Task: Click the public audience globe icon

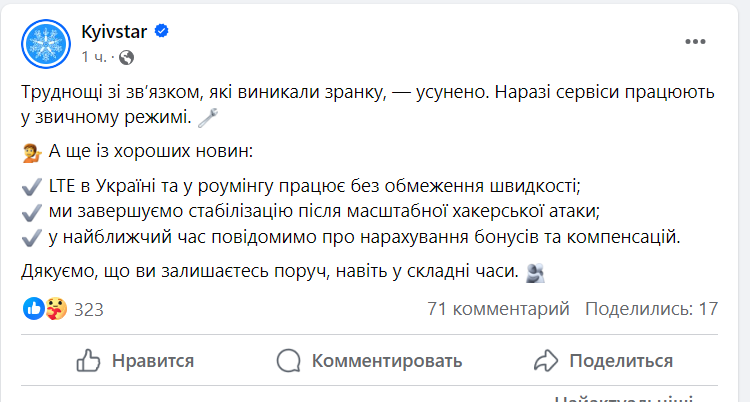Action: pos(126,55)
